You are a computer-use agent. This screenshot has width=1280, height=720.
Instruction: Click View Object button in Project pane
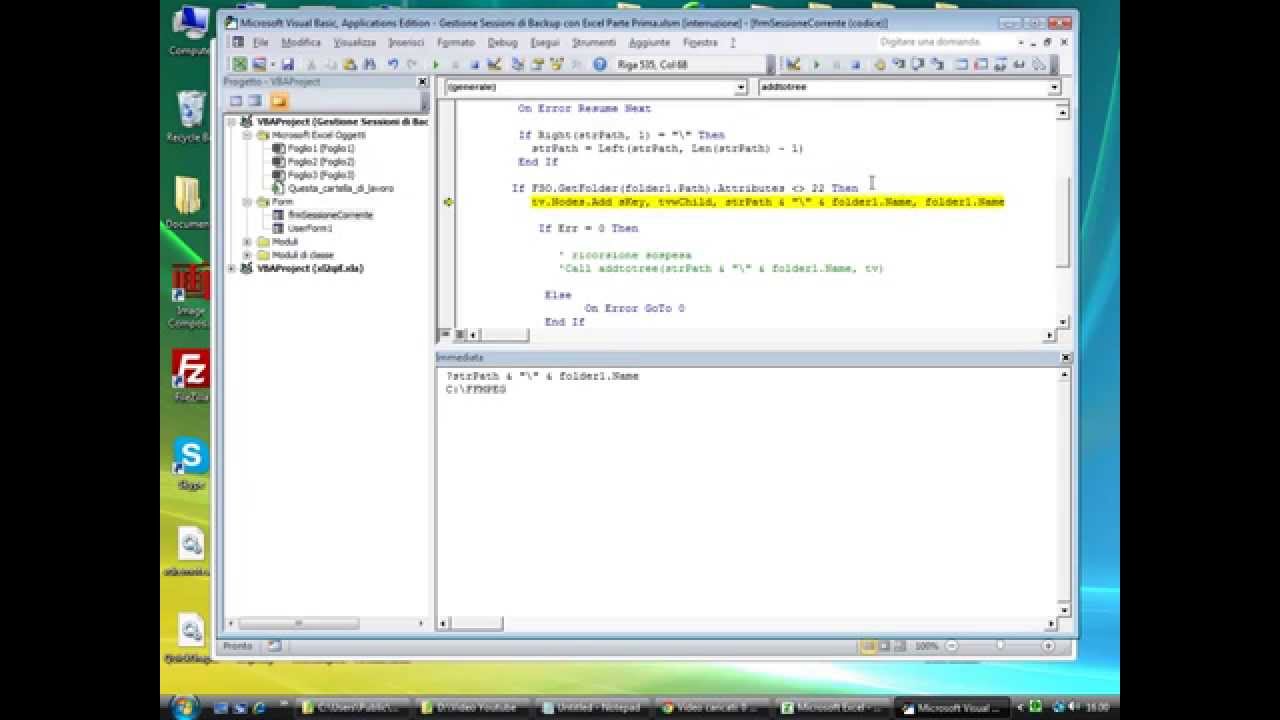pos(255,101)
